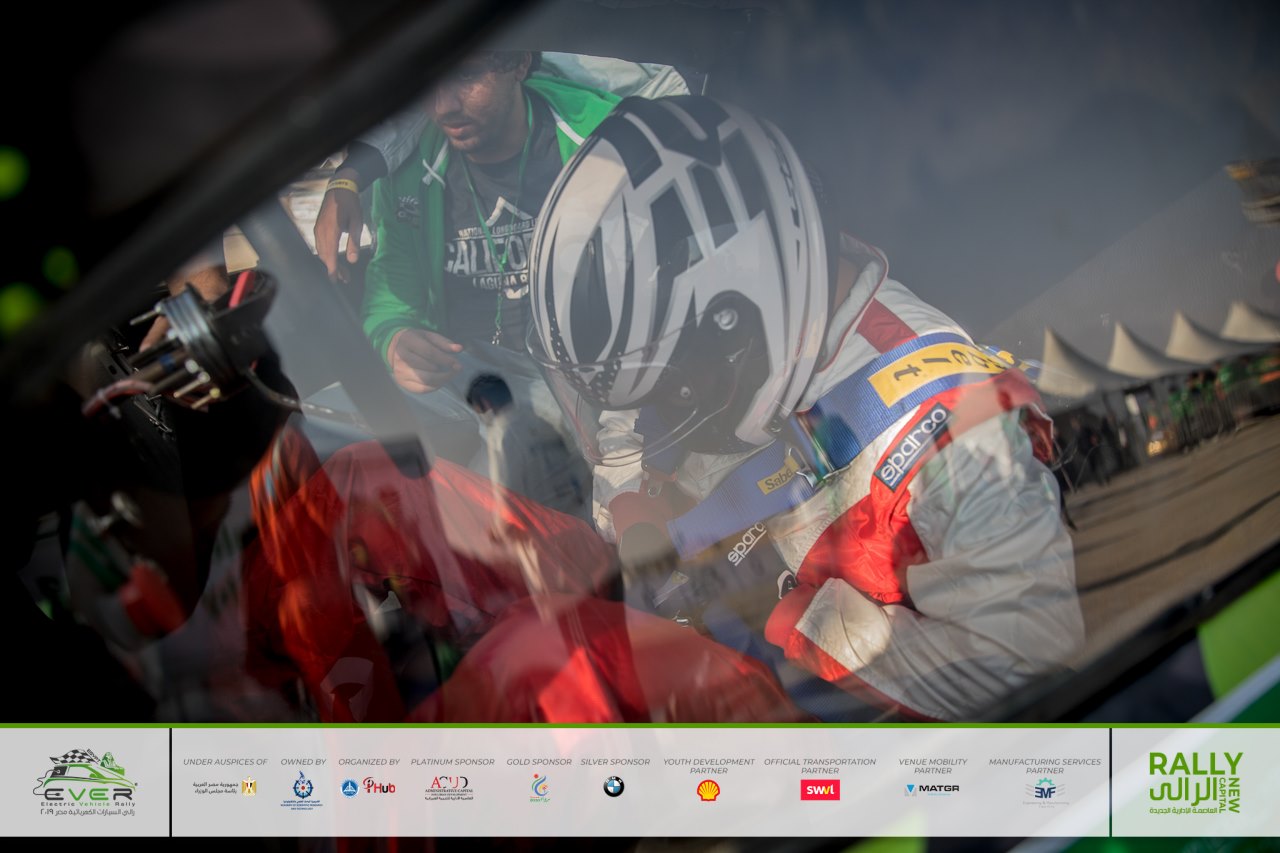Click the Egyptian eagle emblem logo
This screenshot has width=1280, height=853.
(x=248, y=787)
